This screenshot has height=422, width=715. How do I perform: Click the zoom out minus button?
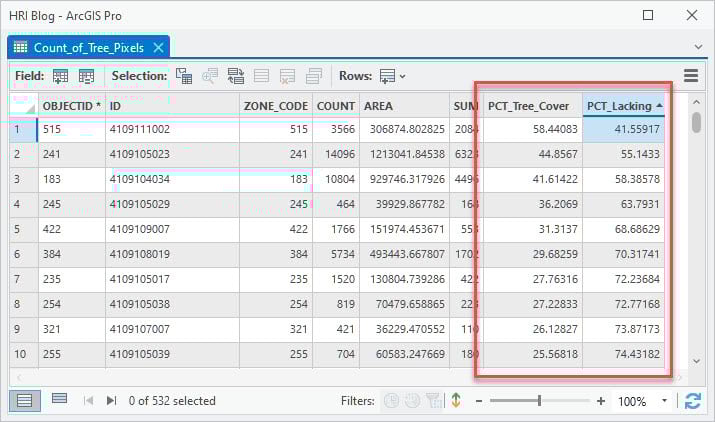pos(479,401)
